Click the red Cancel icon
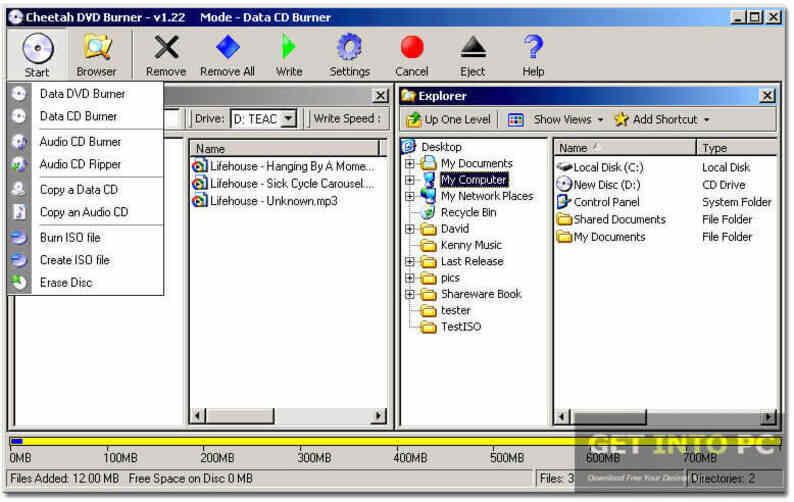 tap(412, 47)
